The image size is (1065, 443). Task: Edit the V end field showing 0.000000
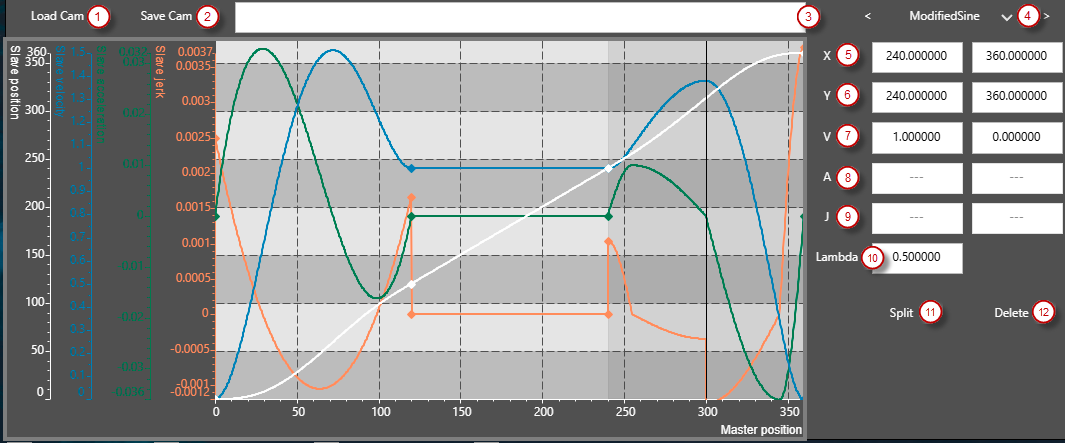(1016, 136)
